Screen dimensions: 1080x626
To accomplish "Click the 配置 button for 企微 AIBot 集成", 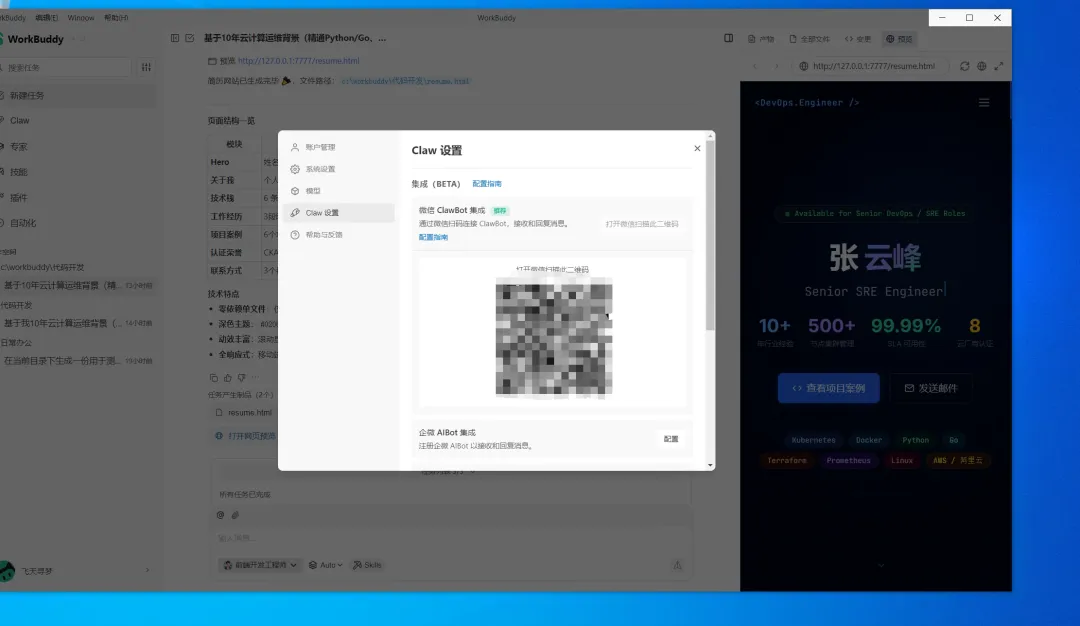I will point(671,439).
